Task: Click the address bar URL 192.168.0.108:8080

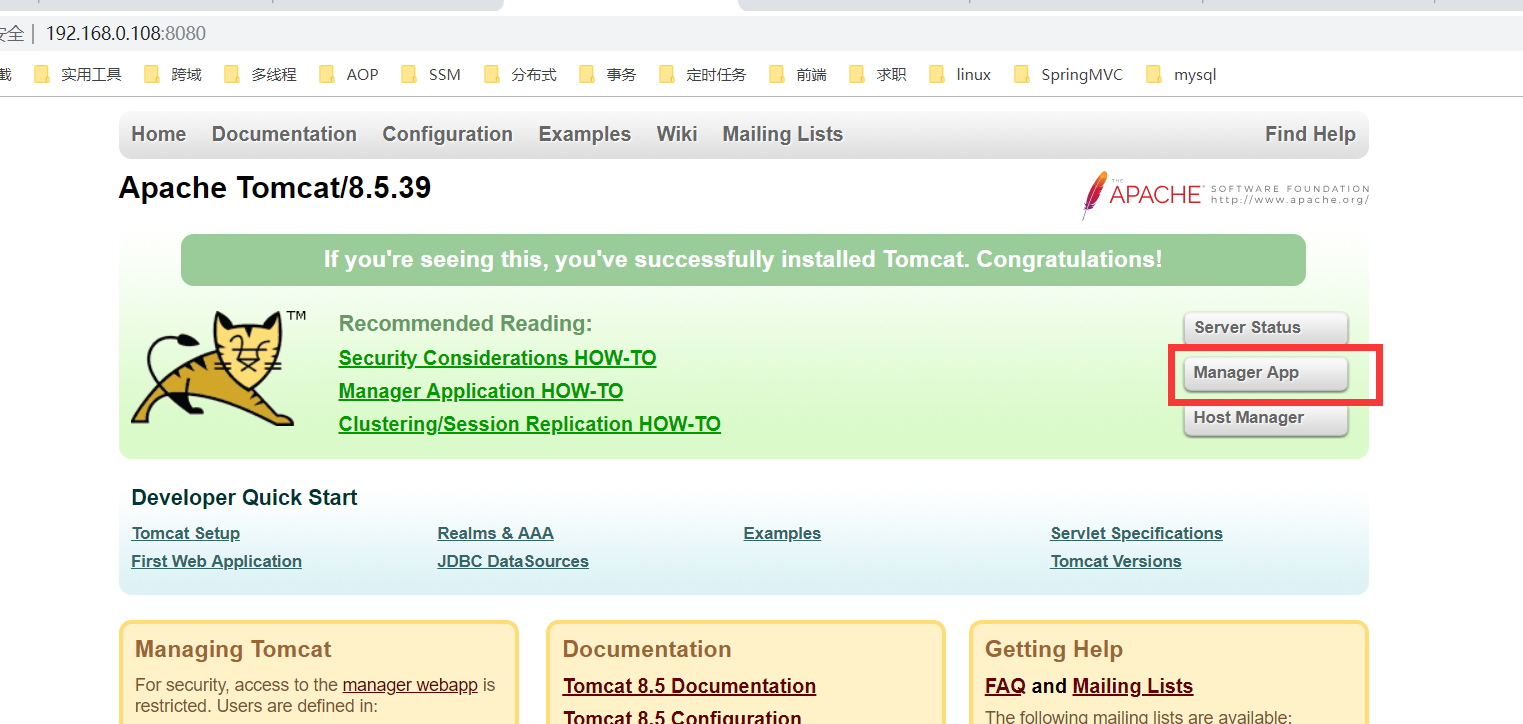Action: click(x=126, y=34)
